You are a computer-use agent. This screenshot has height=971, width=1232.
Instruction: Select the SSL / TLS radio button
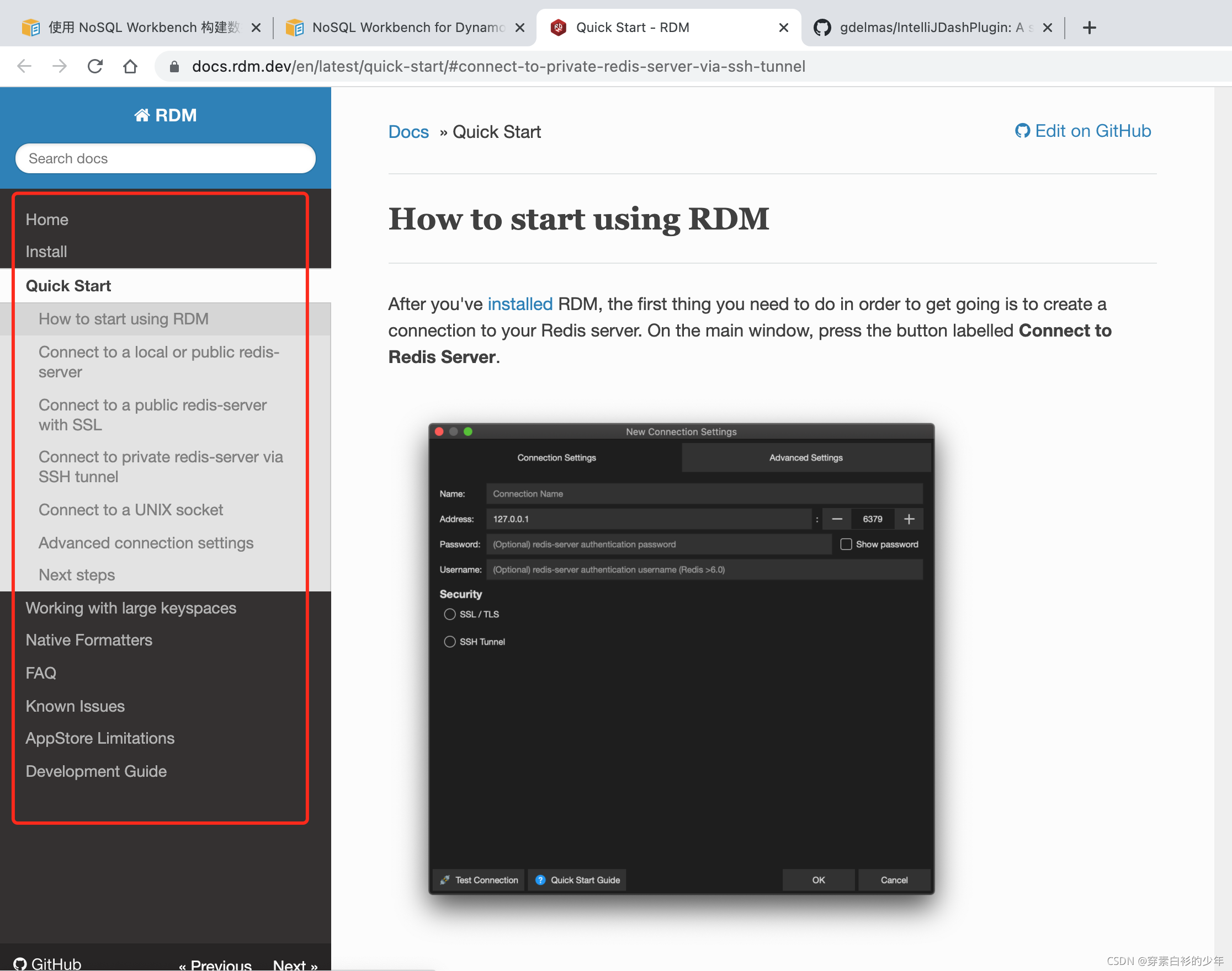pyautogui.click(x=449, y=614)
